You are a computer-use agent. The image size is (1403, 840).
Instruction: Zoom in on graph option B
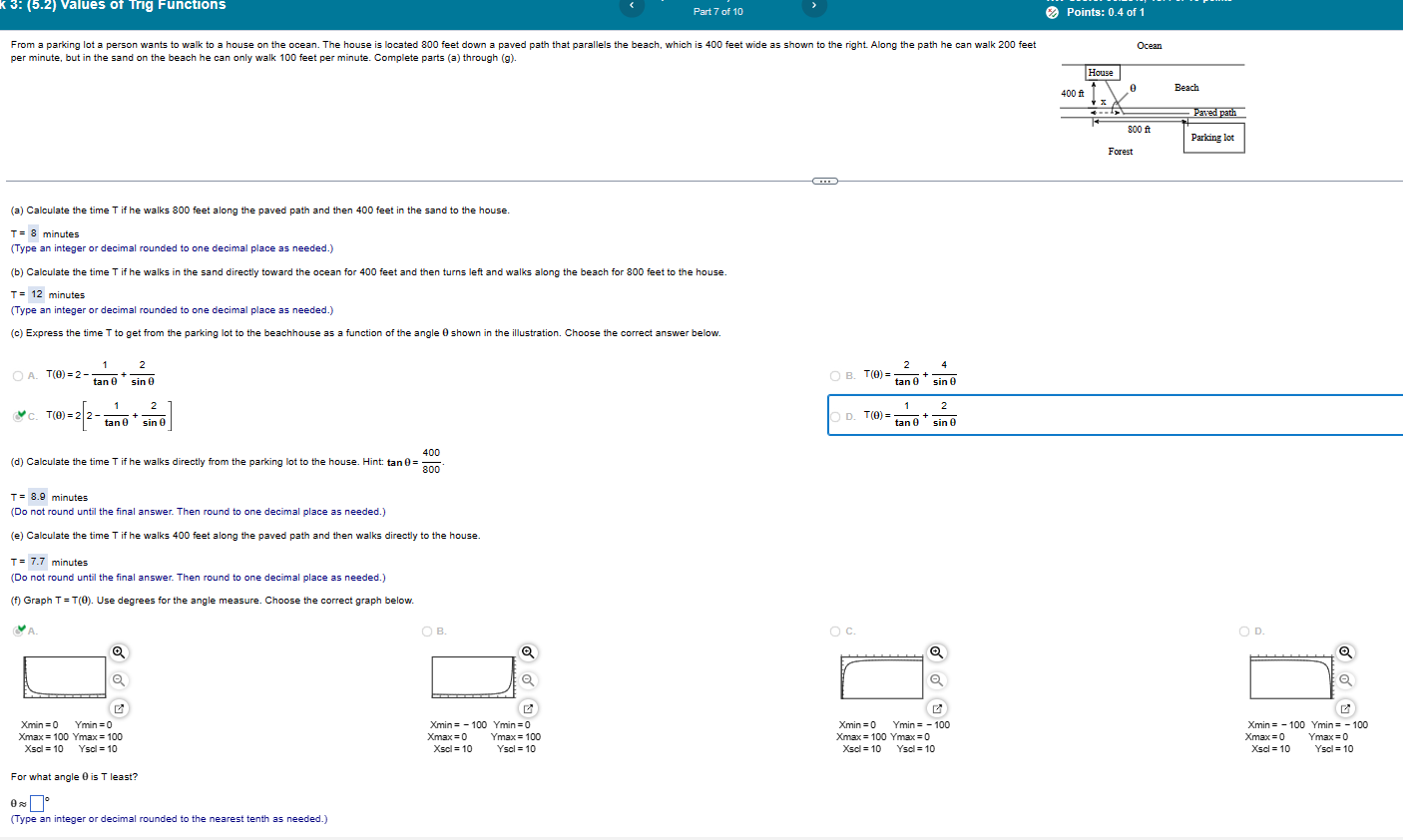coord(528,651)
